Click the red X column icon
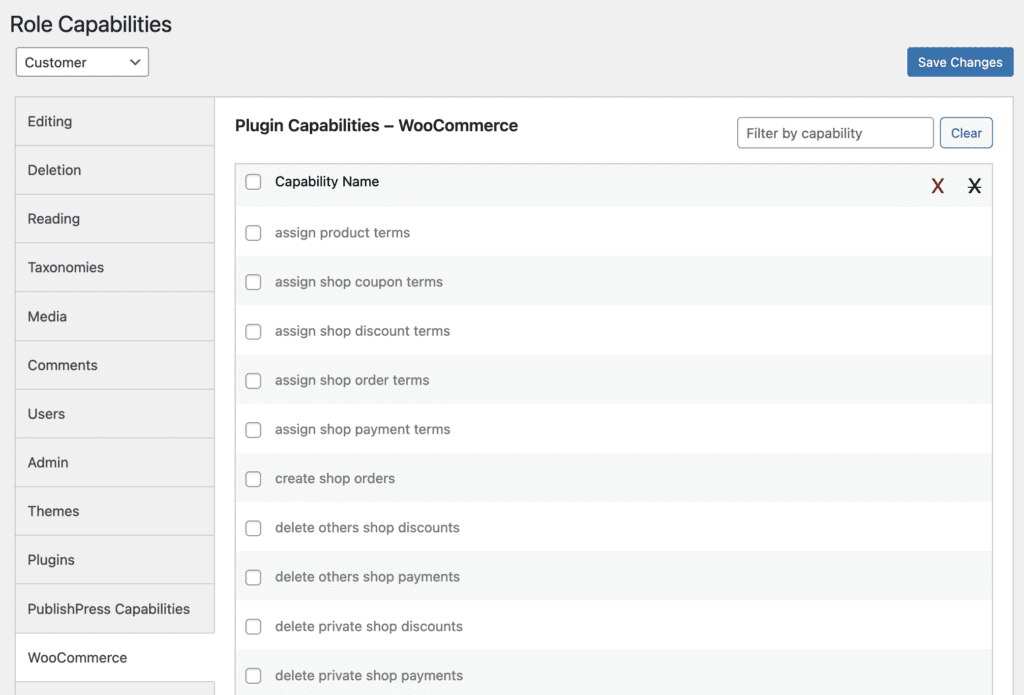This screenshot has height=695, width=1024. click(x=937, y=186)
